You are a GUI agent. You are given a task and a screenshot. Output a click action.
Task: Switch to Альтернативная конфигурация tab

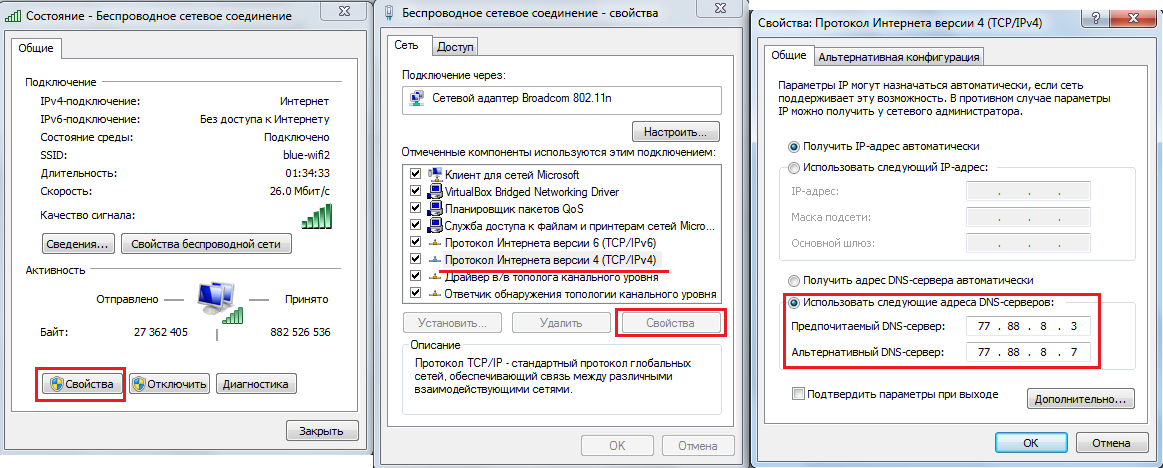tap(900, 56)
